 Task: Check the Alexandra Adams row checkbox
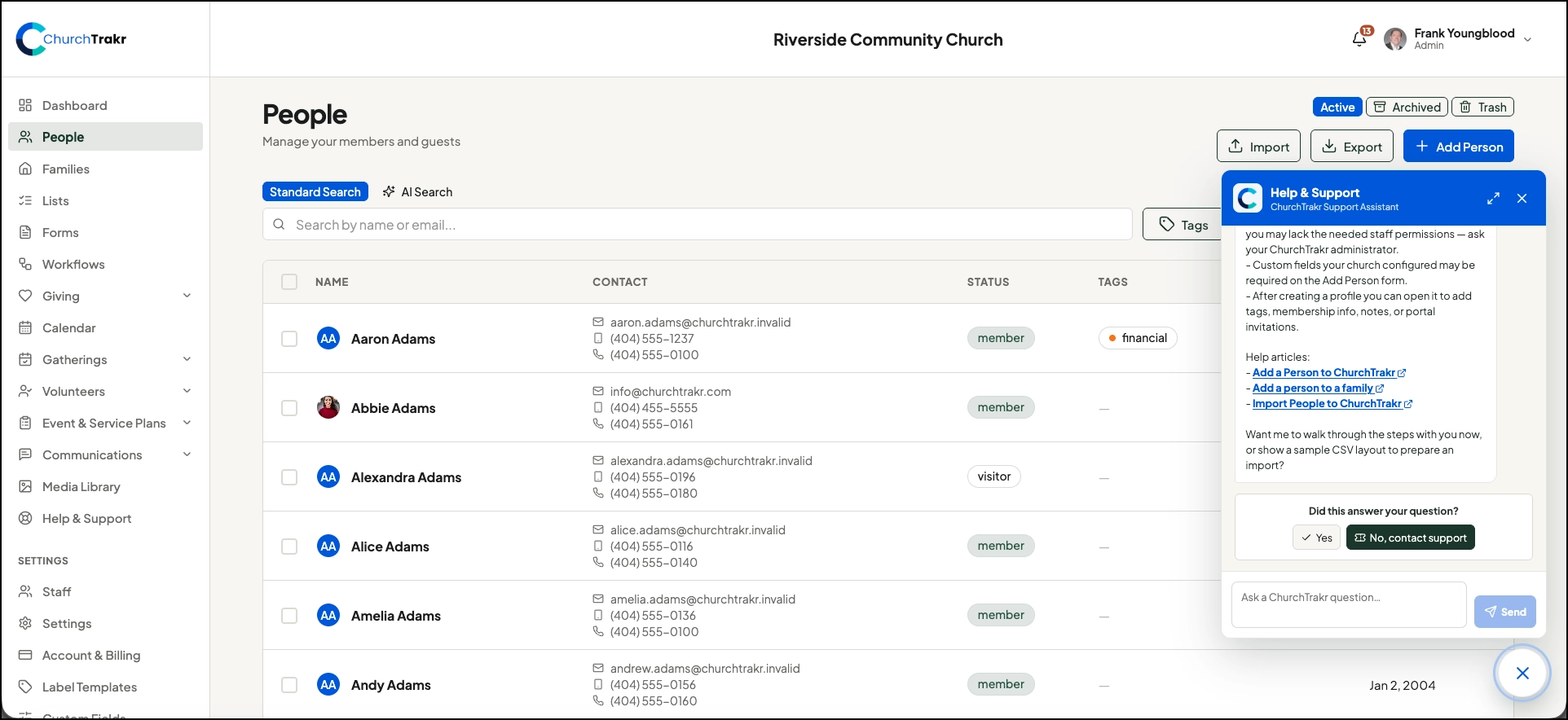pos(289,476)
